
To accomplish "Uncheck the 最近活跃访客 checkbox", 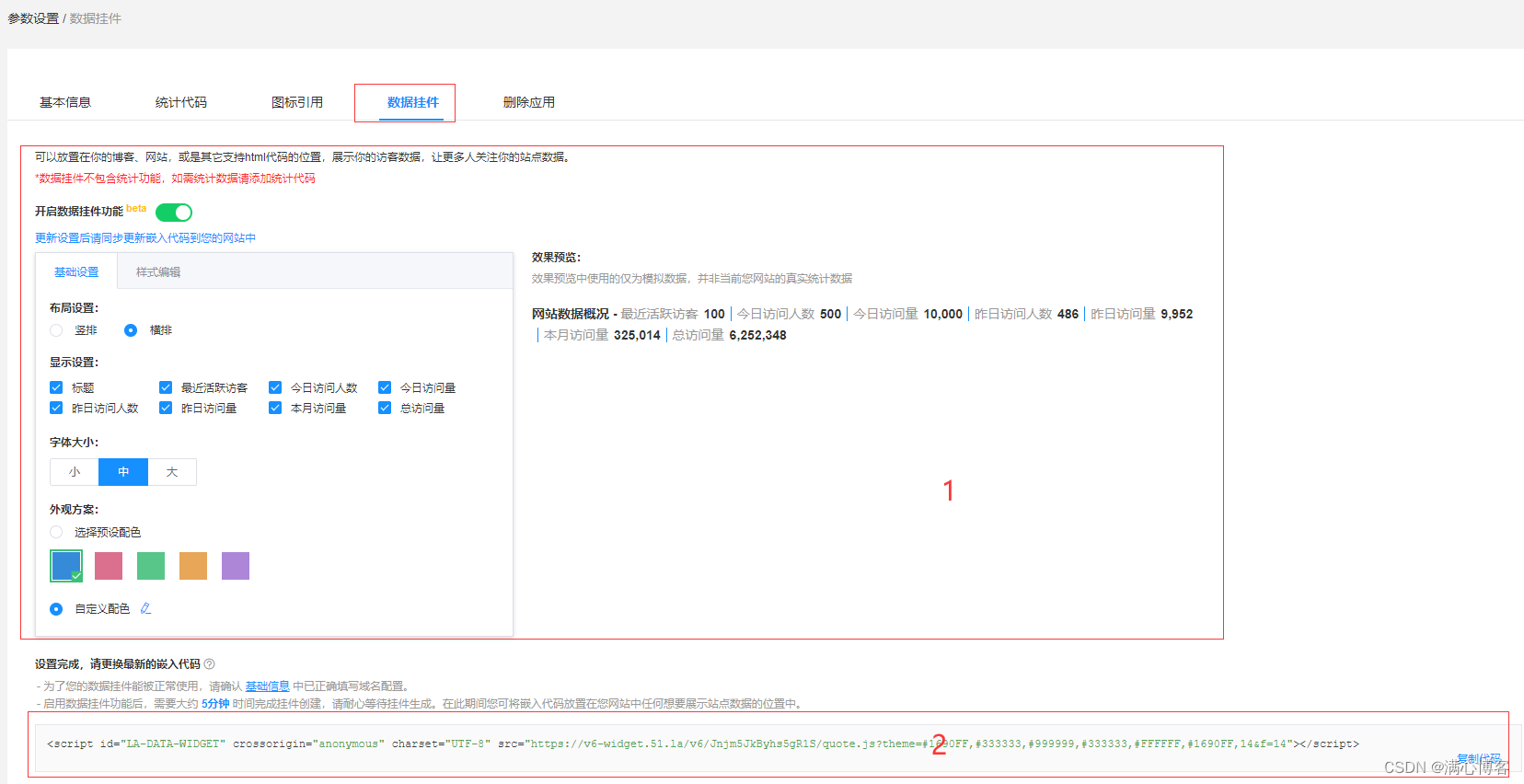I will point(166,387).
